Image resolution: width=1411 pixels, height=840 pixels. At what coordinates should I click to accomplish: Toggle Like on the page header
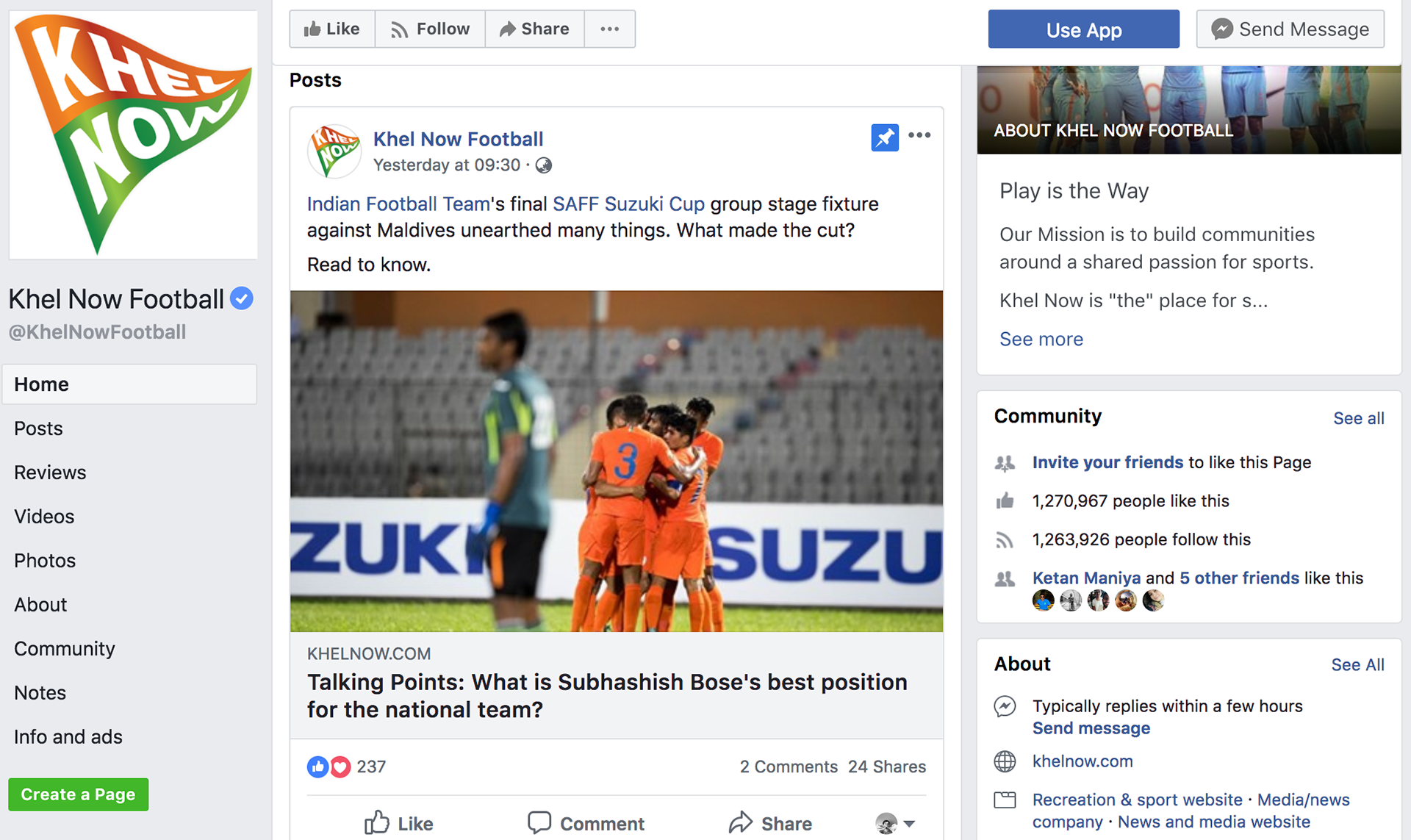[332, 29]
